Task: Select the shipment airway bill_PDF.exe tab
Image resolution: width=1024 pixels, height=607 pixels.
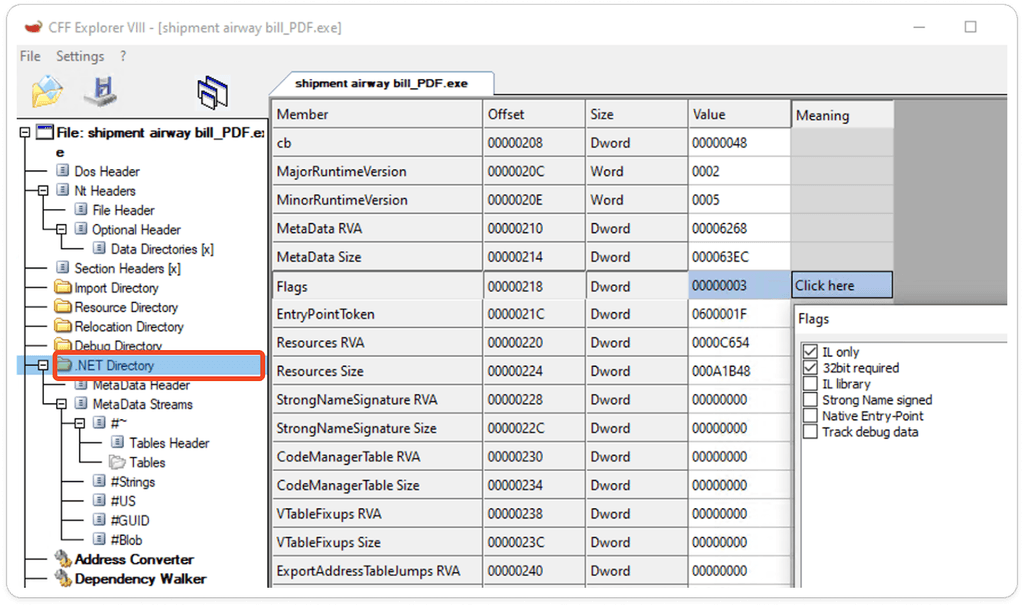Action: tap(381, 83)
